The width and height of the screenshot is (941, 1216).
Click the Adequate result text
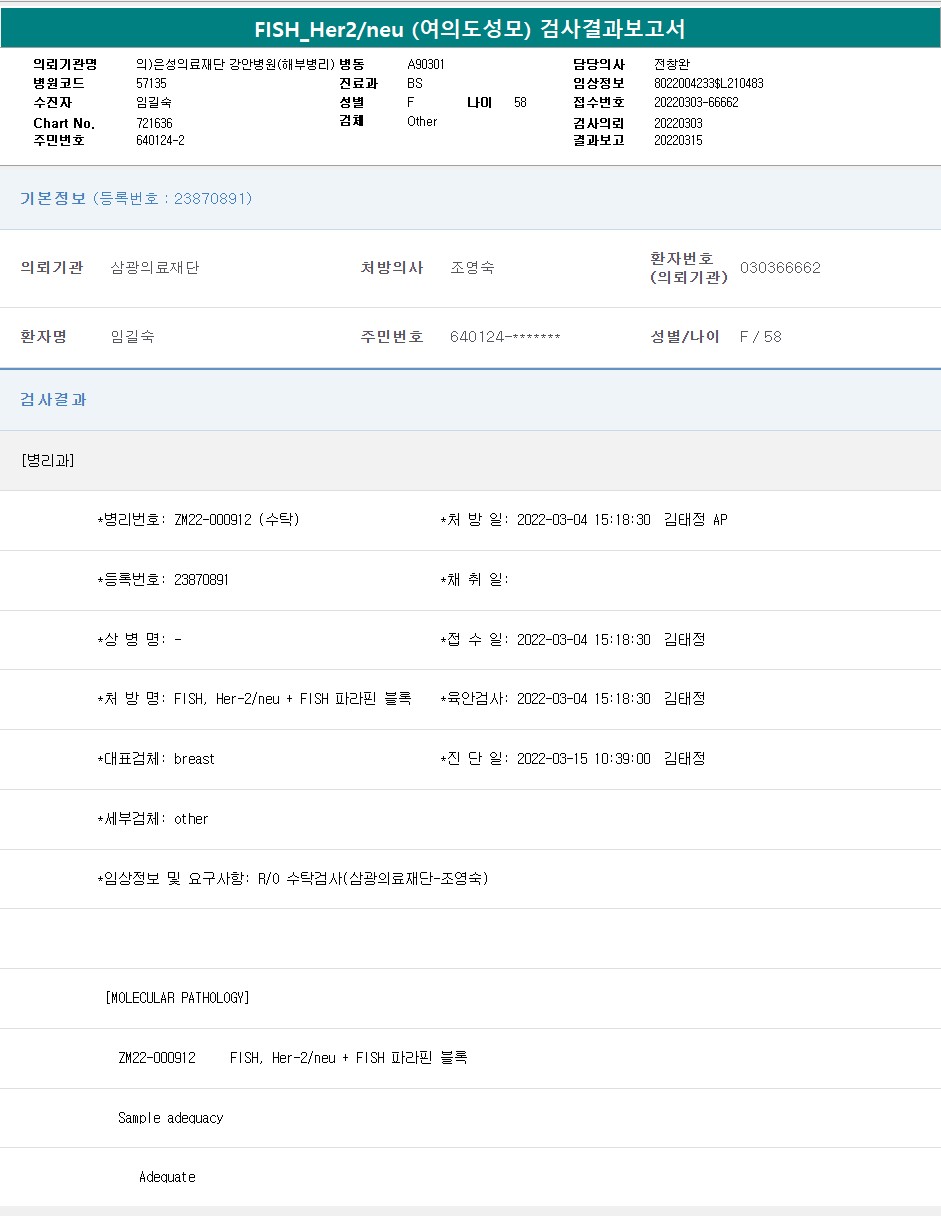point(167,1177)
